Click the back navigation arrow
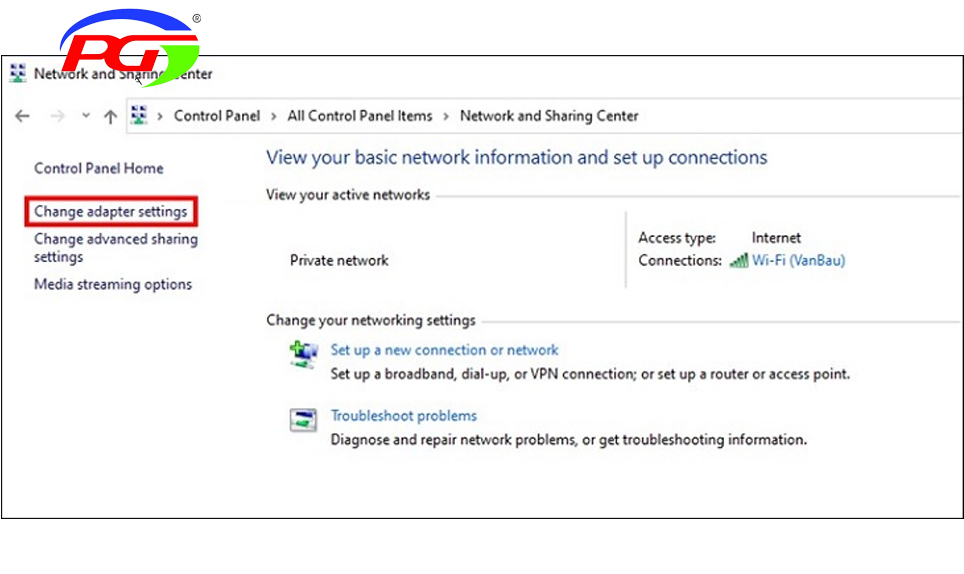964x574 pixels. click(22, 116)
